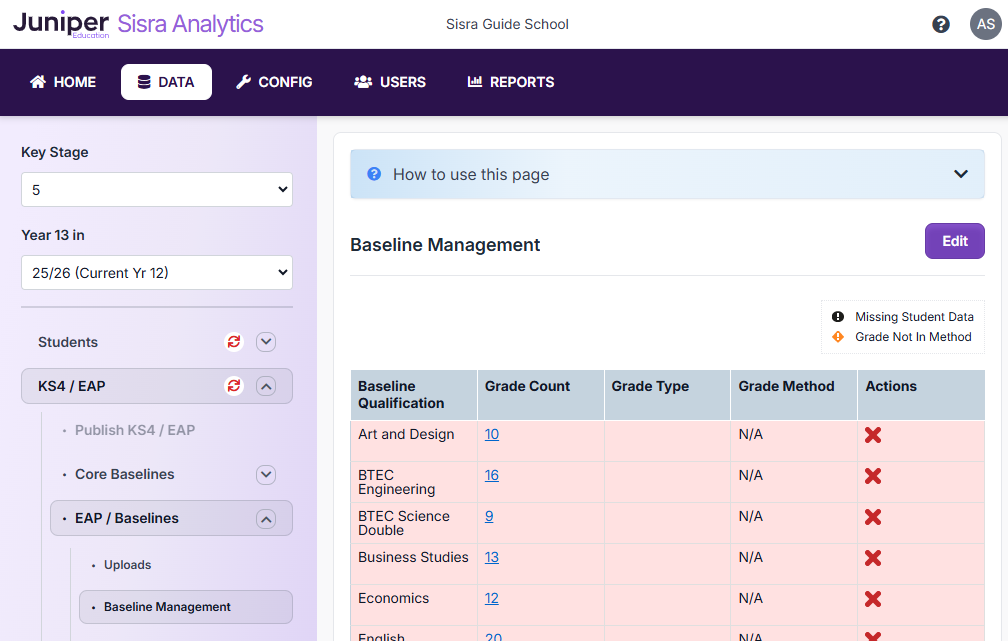
Task: Click the red X for BTEC Science Double
Action: tap(872, 517)
